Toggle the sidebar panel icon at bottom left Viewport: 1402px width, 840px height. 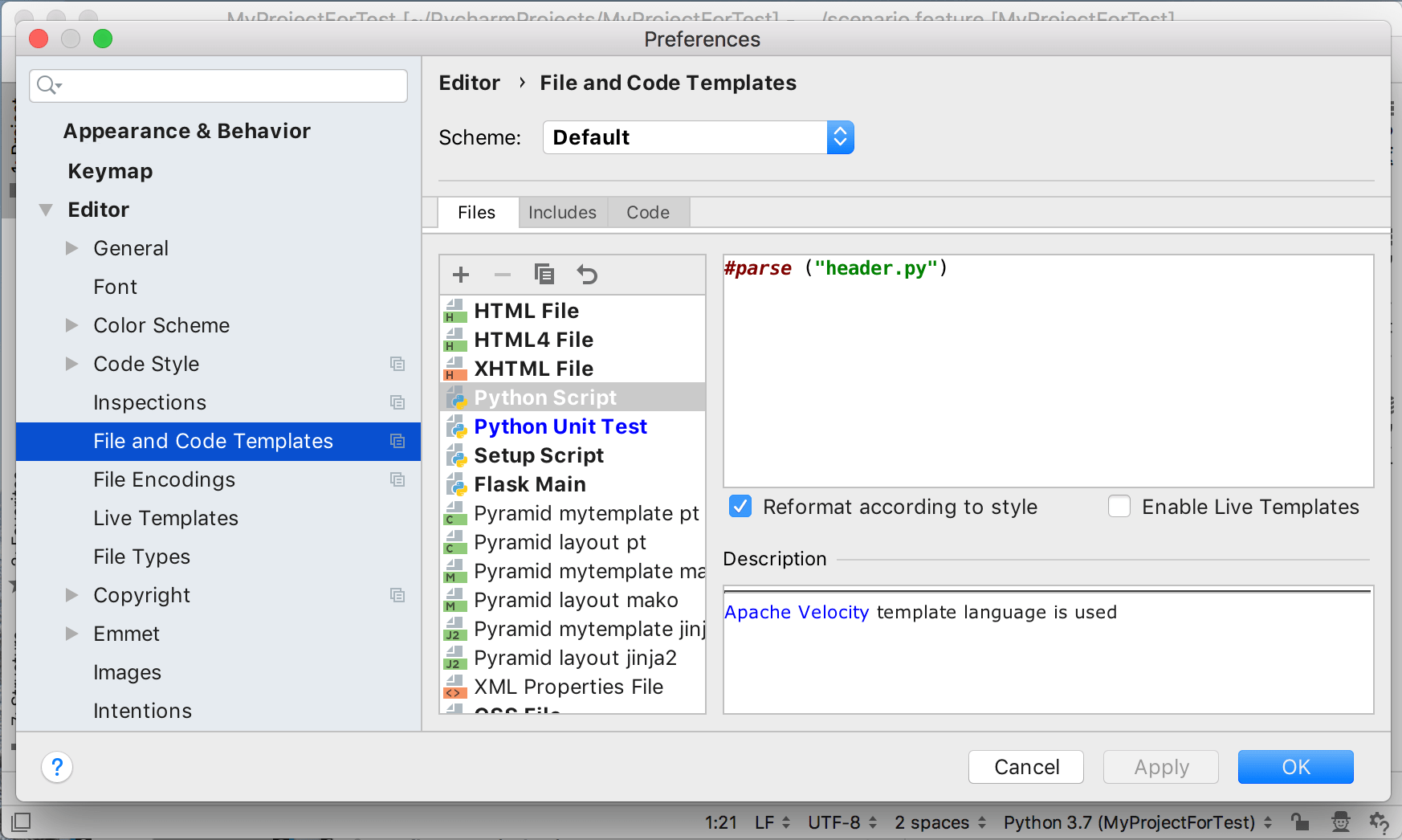pos(22,822)
